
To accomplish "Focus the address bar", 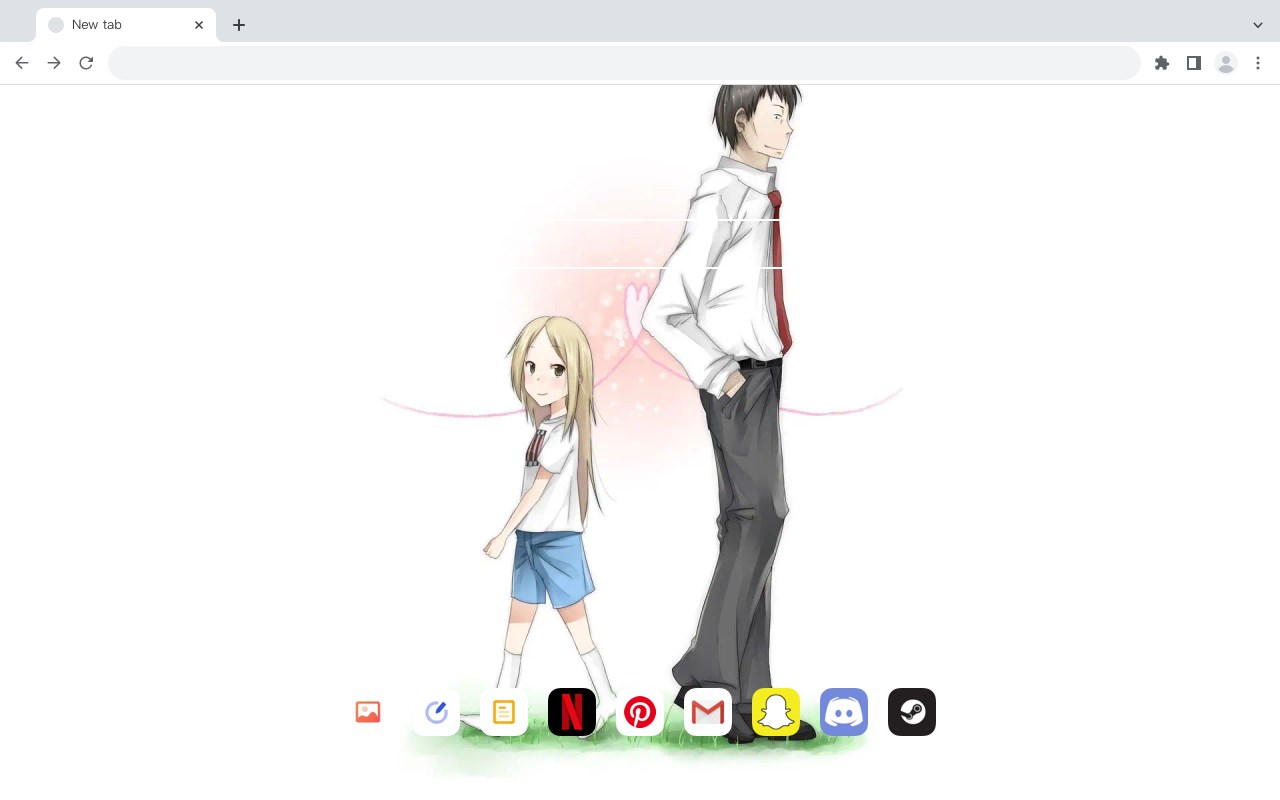I will point(624,63).
